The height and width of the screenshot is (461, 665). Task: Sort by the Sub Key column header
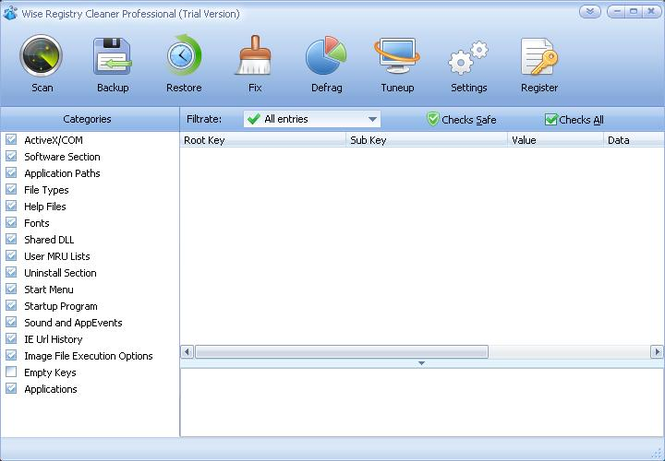[427, 140]
